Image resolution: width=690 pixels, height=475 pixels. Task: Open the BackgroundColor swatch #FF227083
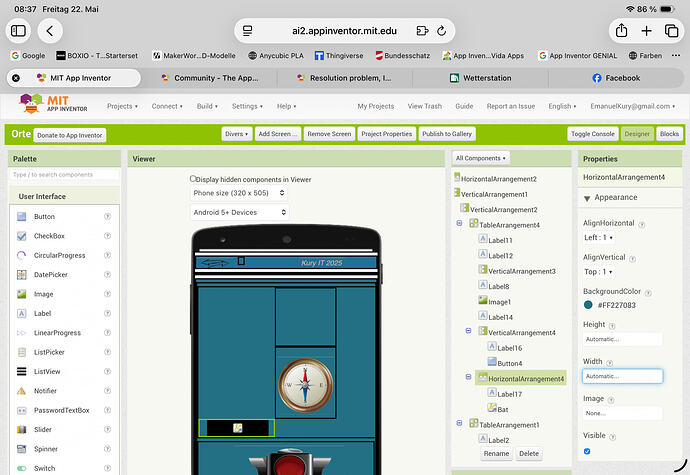pos(588,305)
